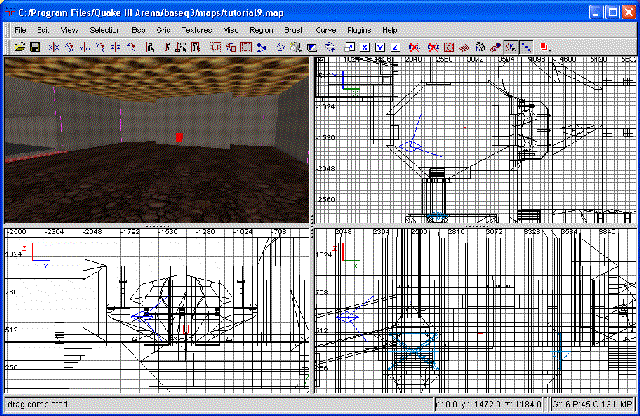Apply CSG Subtract from the toolbar
Viewport: 640px width, 416px height.
coord(216,47)
